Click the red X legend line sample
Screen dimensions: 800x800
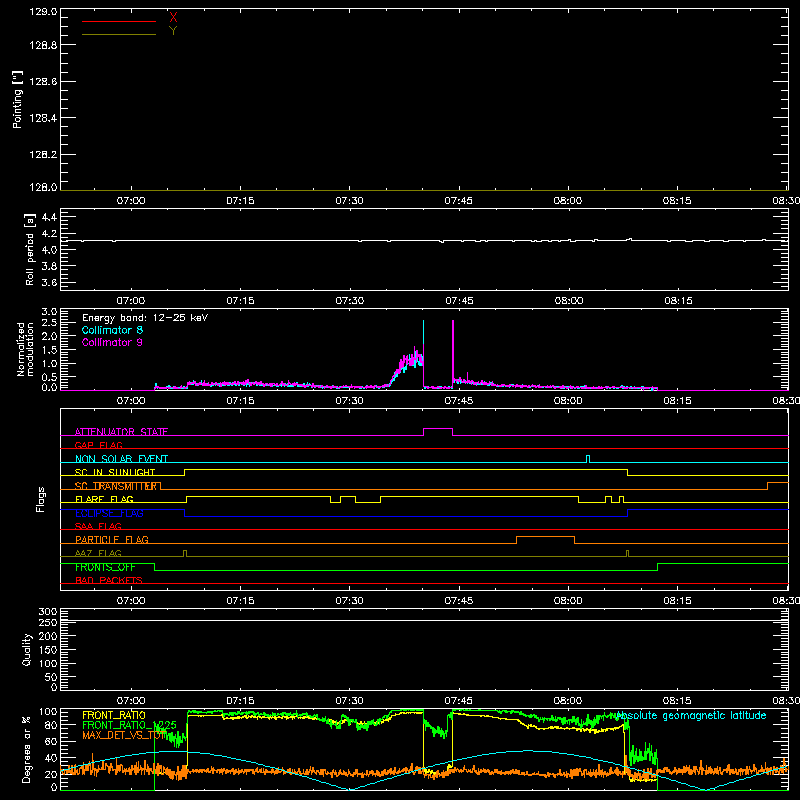click(118, 21)
